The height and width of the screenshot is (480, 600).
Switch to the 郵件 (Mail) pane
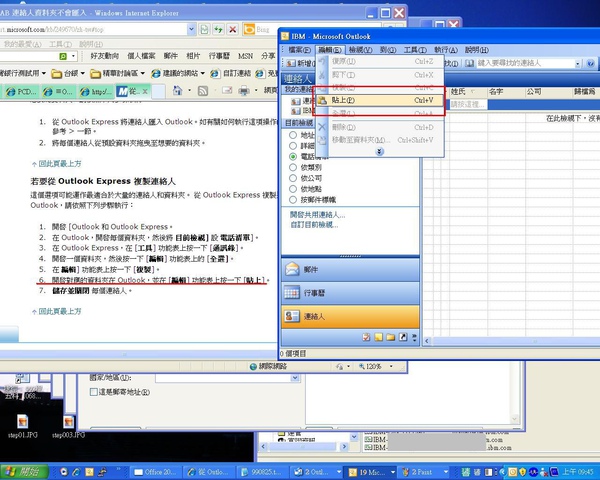(350, 270)
